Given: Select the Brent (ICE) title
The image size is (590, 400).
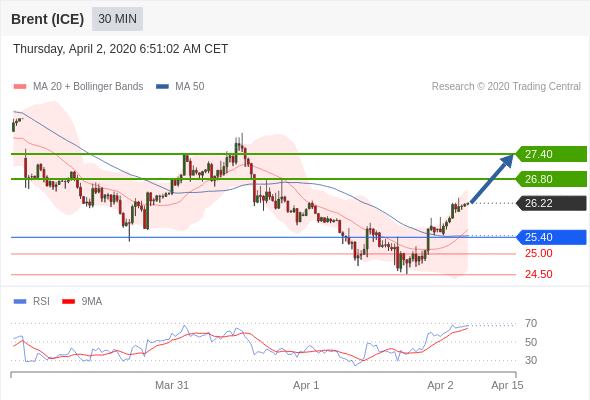Looking at the screenshot, I should pyautogui.click(x=47, y=19).
